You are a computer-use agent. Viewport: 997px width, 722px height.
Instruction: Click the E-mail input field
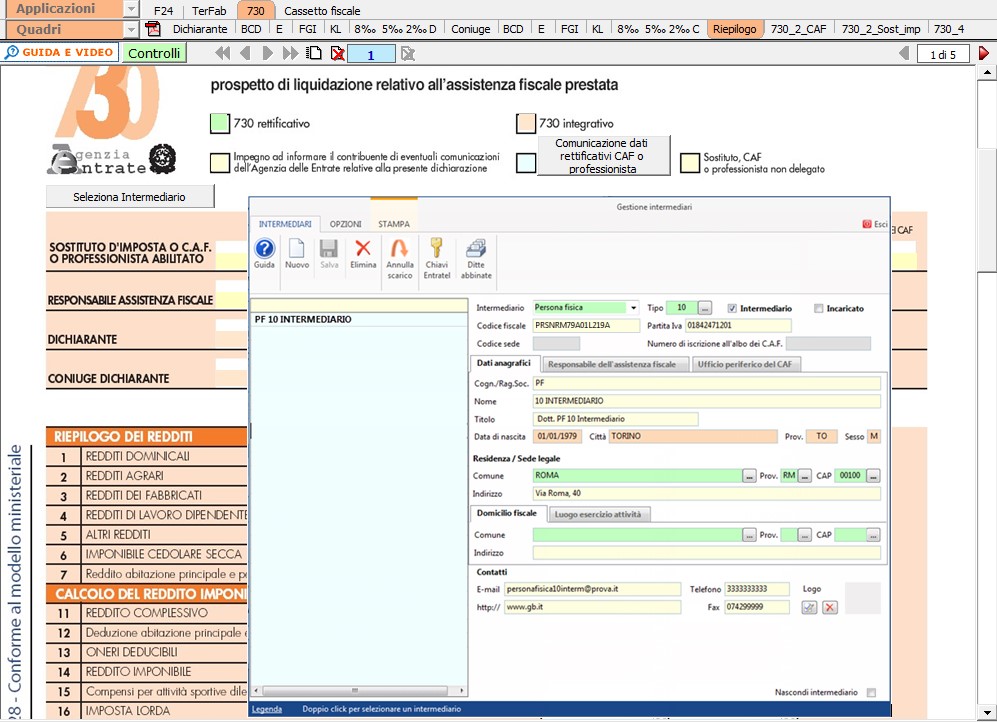(x=592, y=589)
